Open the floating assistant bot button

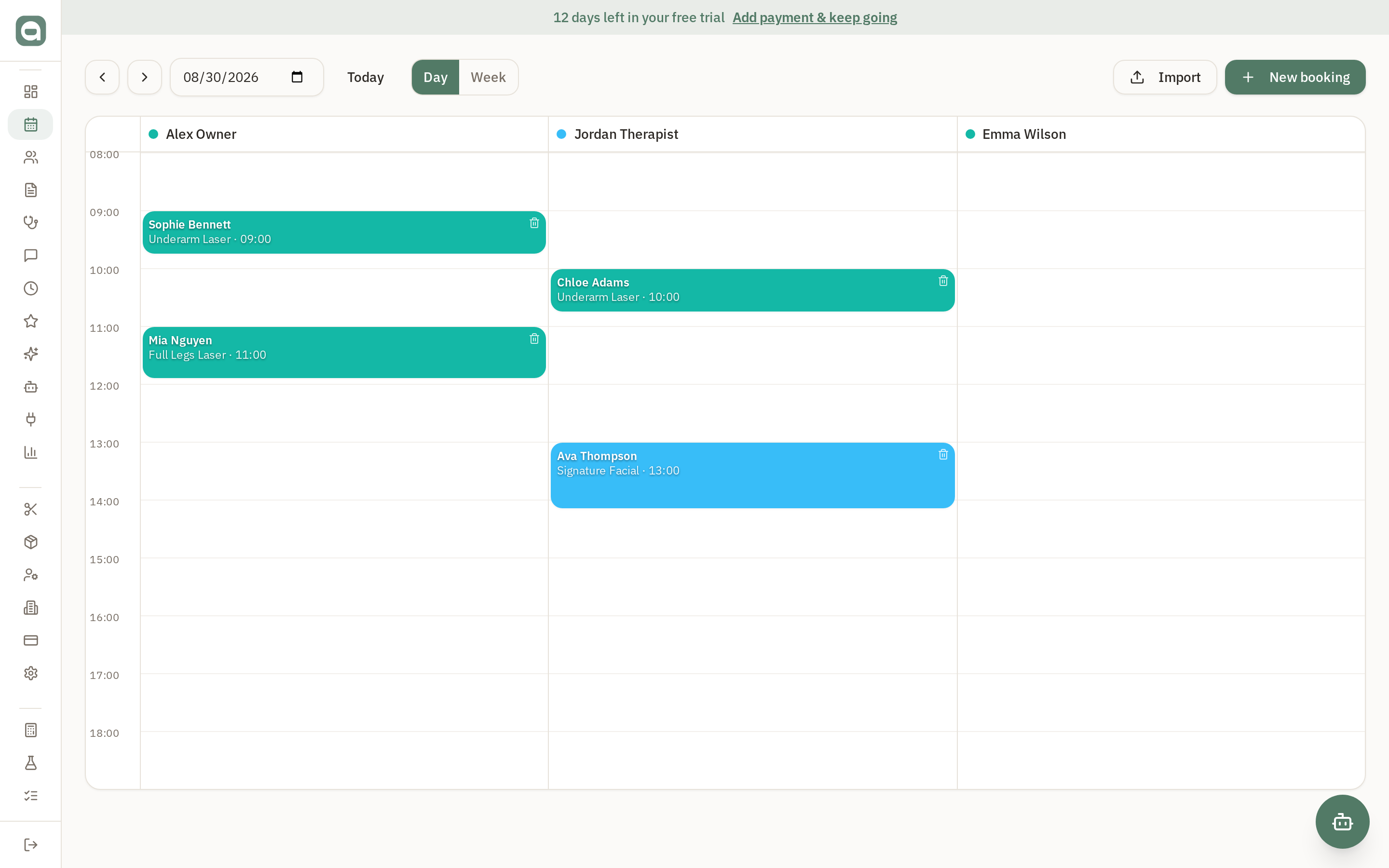tap(1342, 822)
